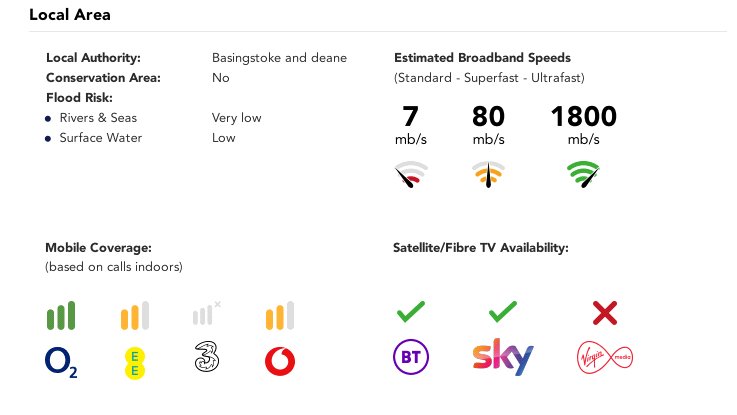Screen dimensions: 737x415
Task: Click the orange superfast speed gauge
Action: (488, 174)
